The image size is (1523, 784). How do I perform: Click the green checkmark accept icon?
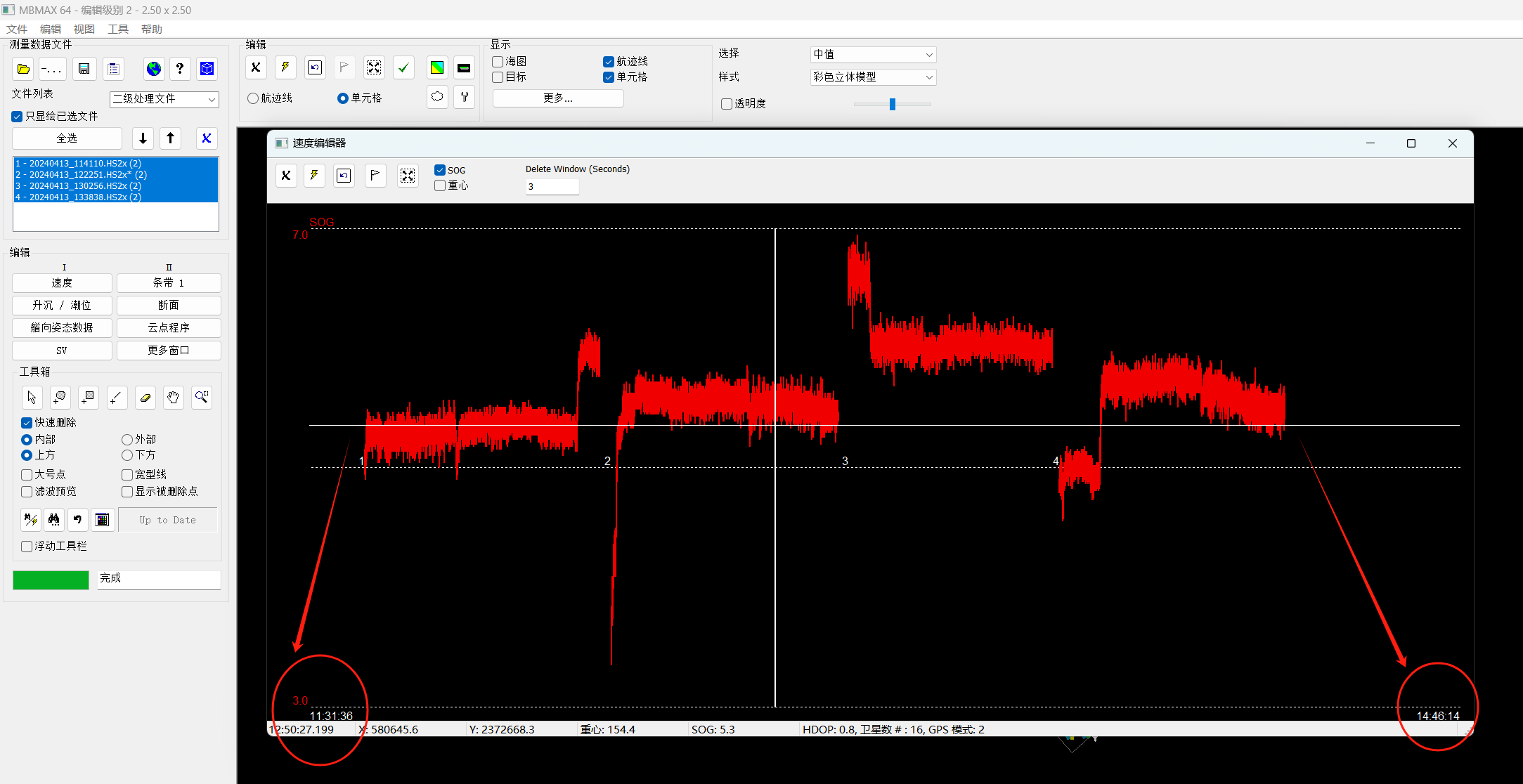(x=403, y=67)
